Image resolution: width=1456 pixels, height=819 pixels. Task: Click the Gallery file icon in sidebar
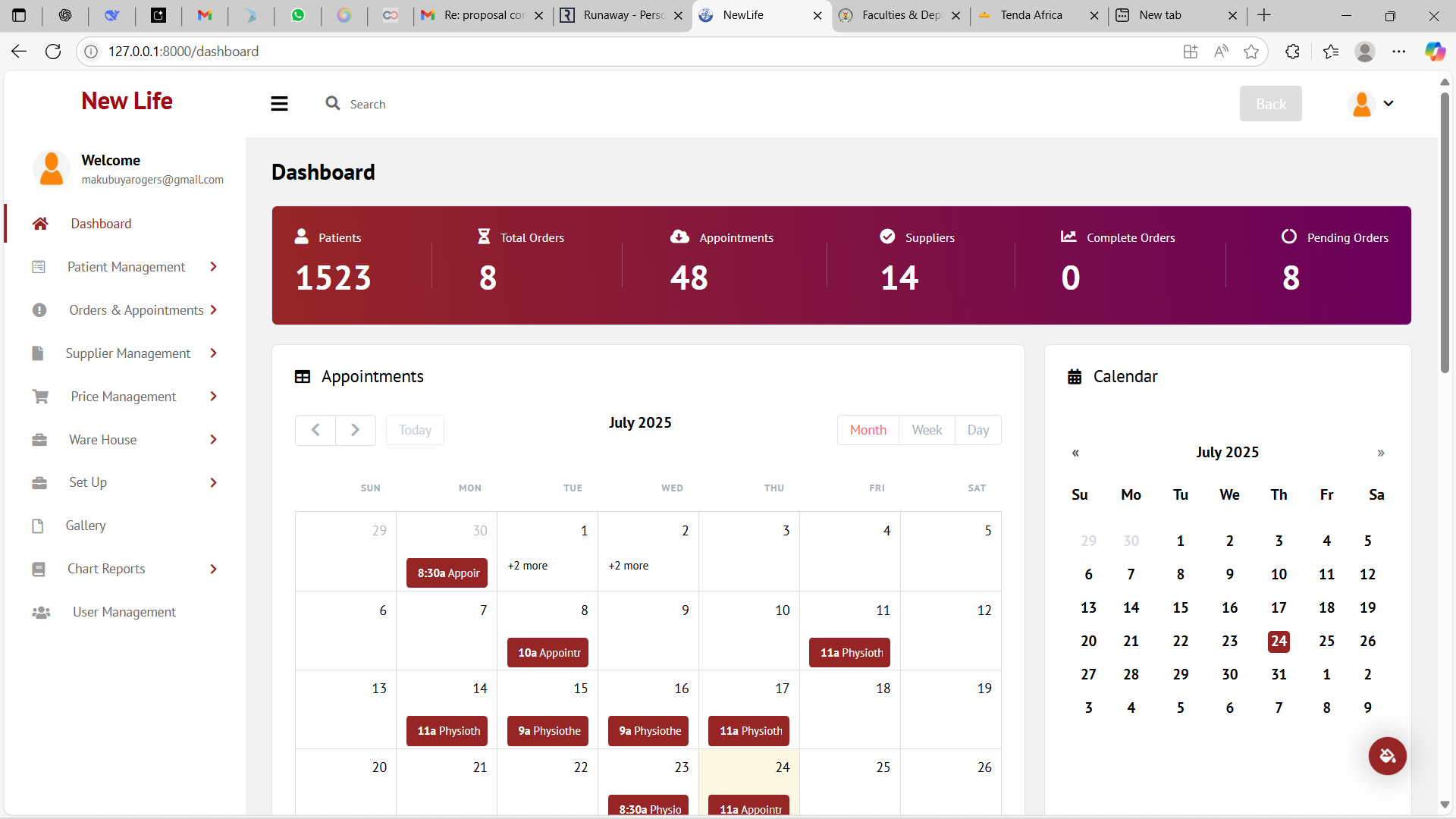click(38, 526)
